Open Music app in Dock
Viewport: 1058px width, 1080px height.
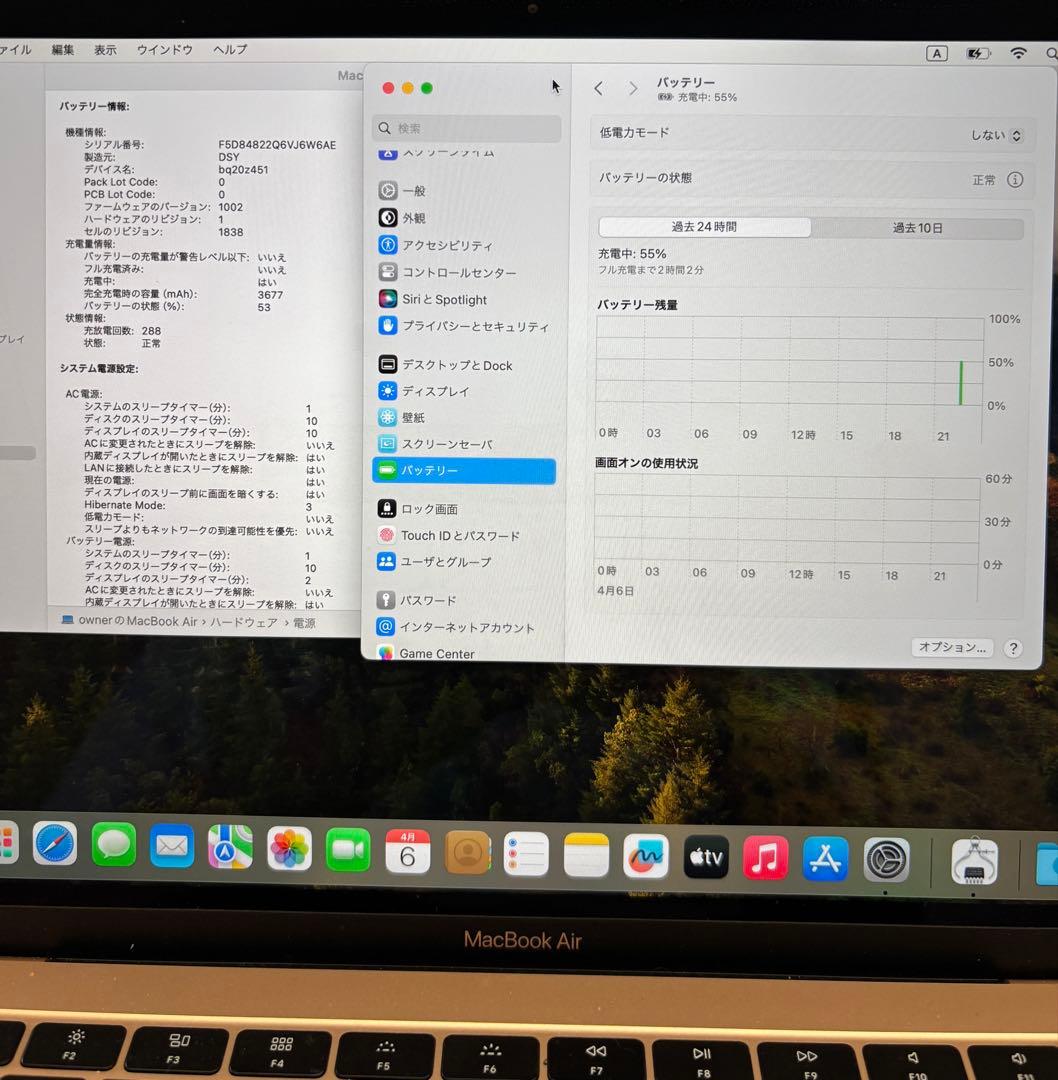(765, 858)
